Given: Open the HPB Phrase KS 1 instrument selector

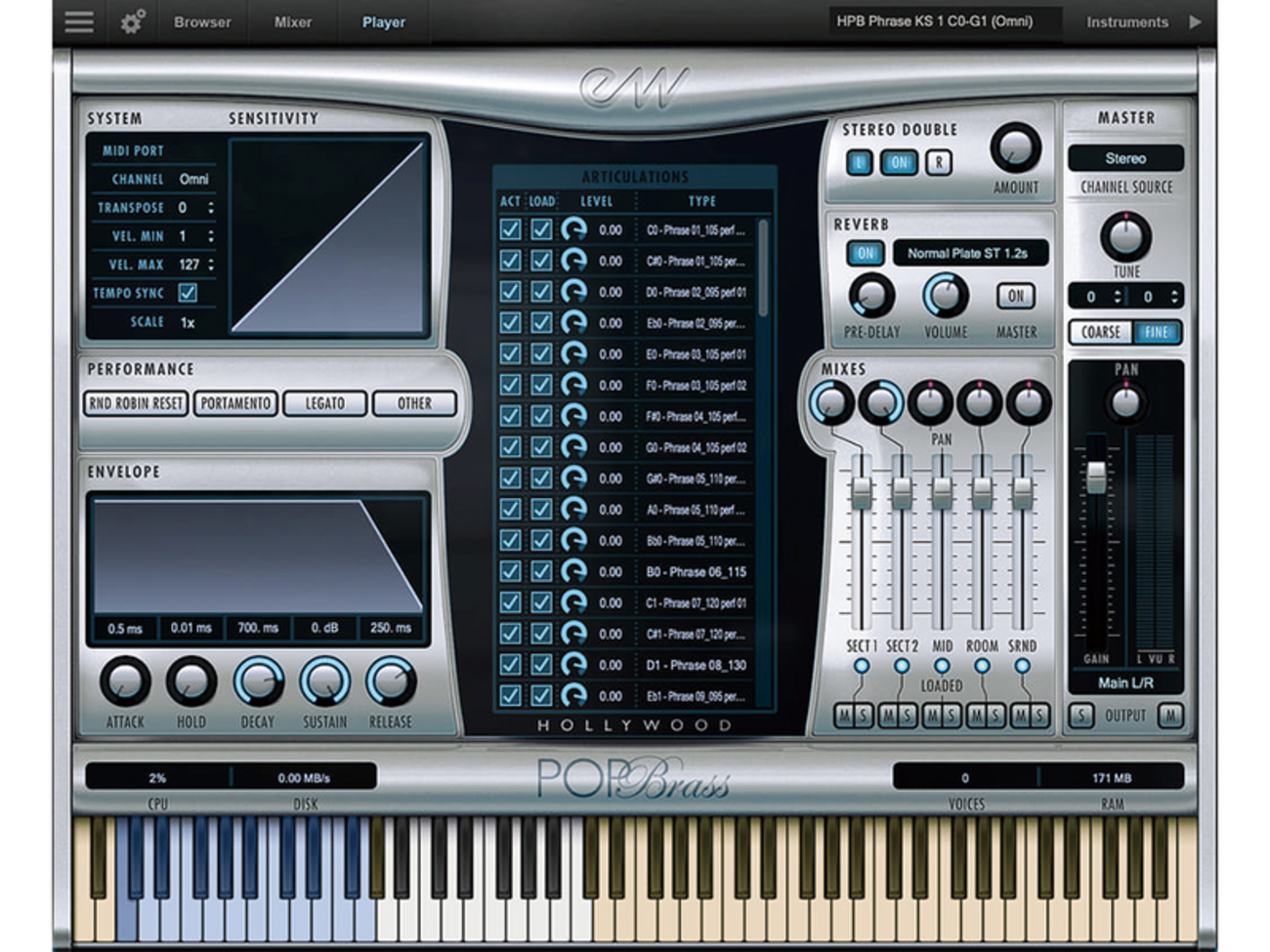Looking at the screenshot, I should coord(944,21).
